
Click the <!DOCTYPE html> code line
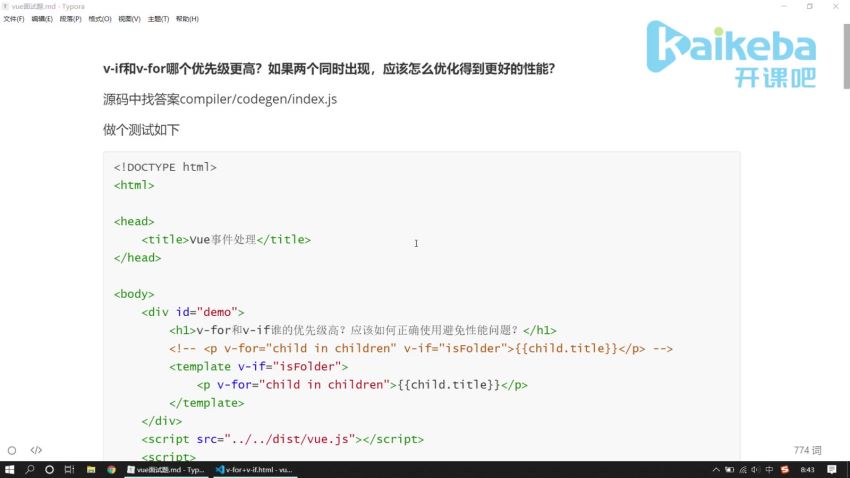pyautogui.click(x=165, y=167)
